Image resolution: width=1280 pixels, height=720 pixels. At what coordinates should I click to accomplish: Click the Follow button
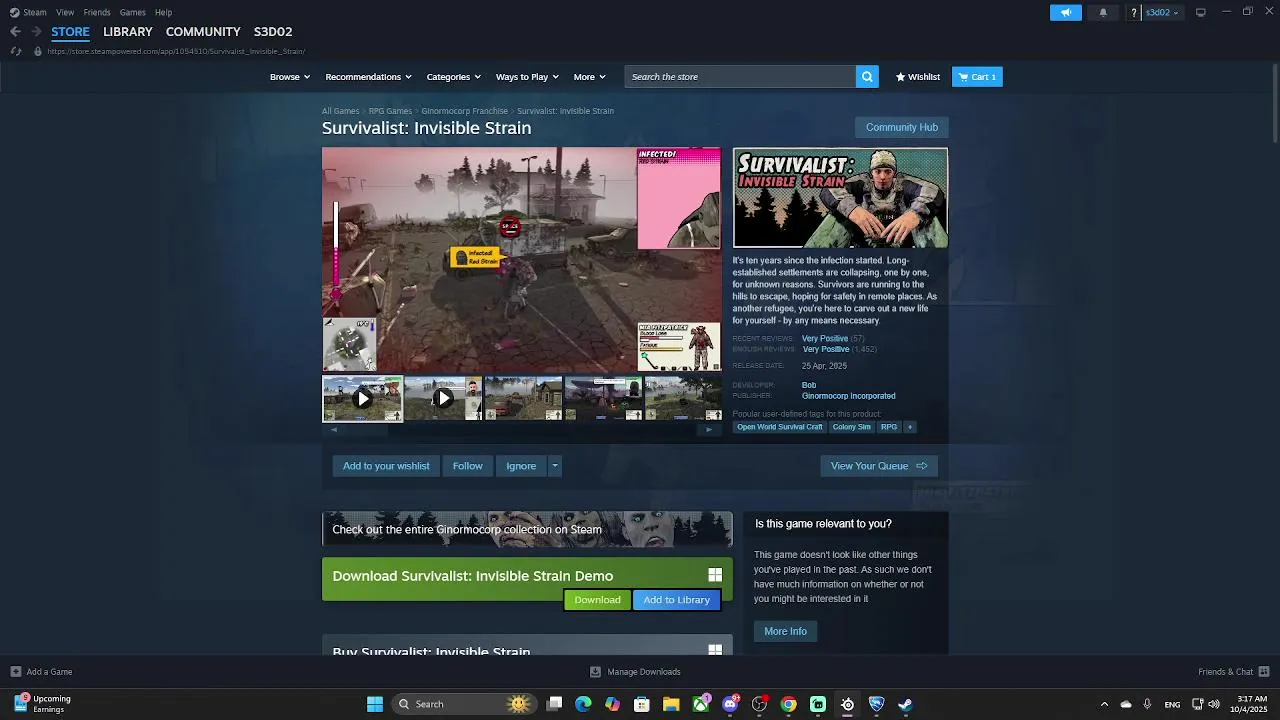click(x=467, y=466)
